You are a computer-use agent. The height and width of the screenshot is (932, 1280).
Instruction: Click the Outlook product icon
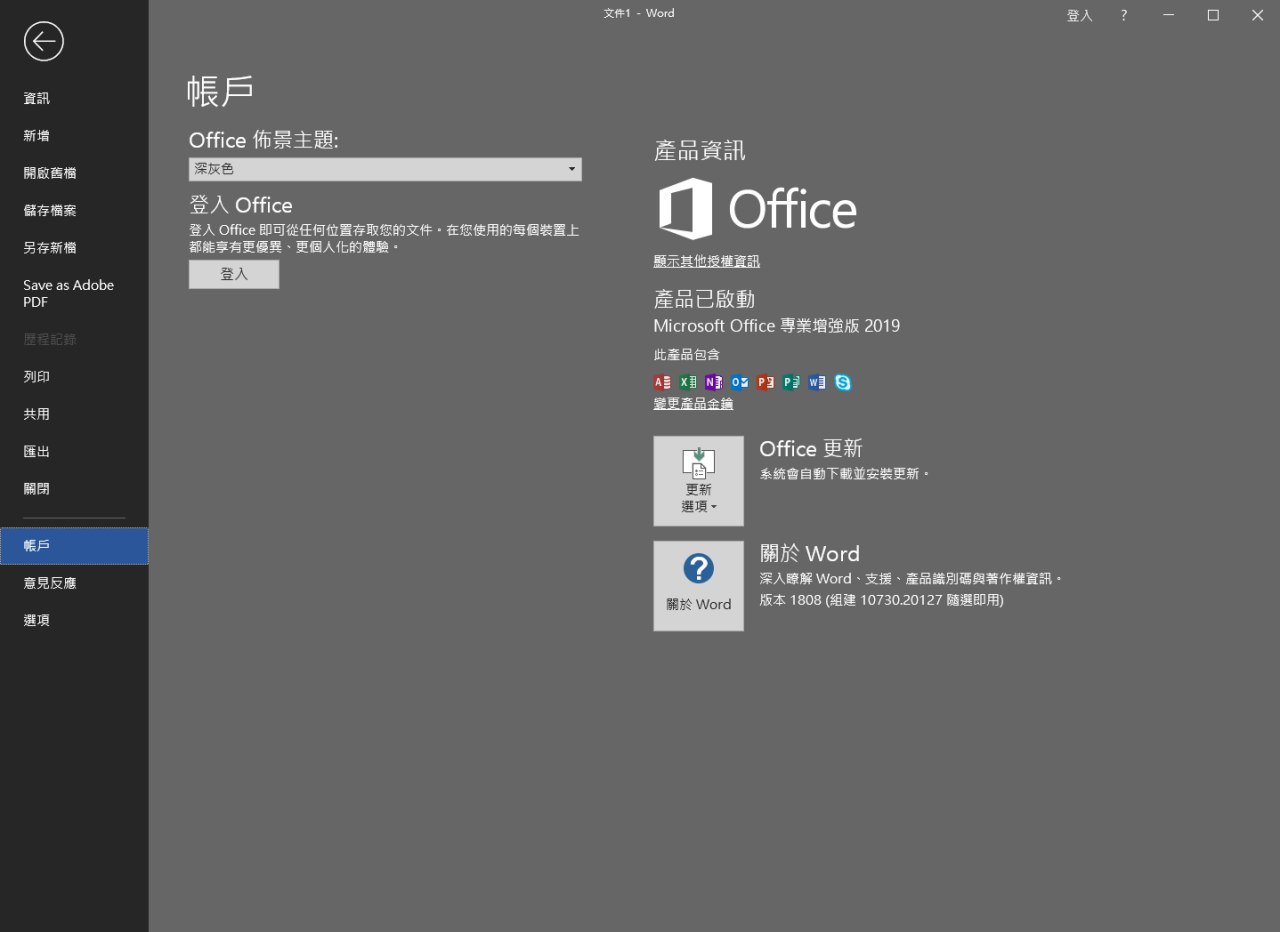pos(740,382)
